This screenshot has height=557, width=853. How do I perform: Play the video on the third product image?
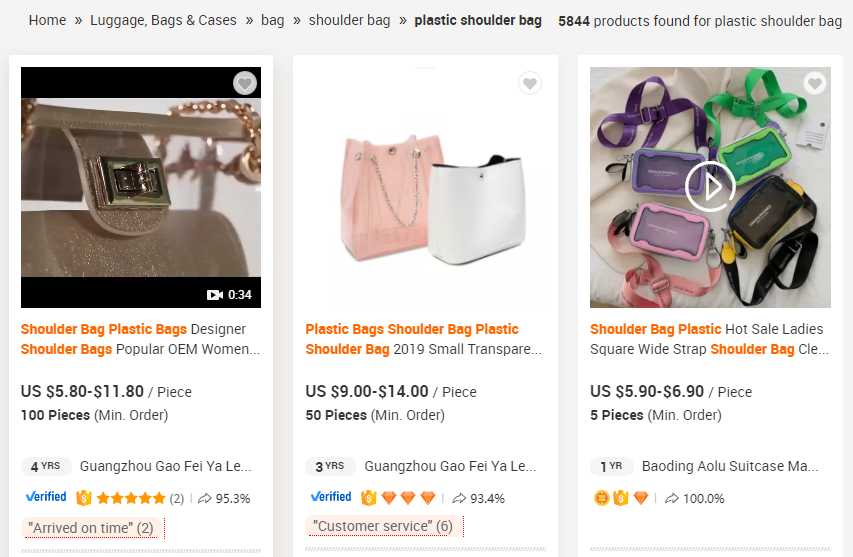pyautogui.click(x=710, y=186)
